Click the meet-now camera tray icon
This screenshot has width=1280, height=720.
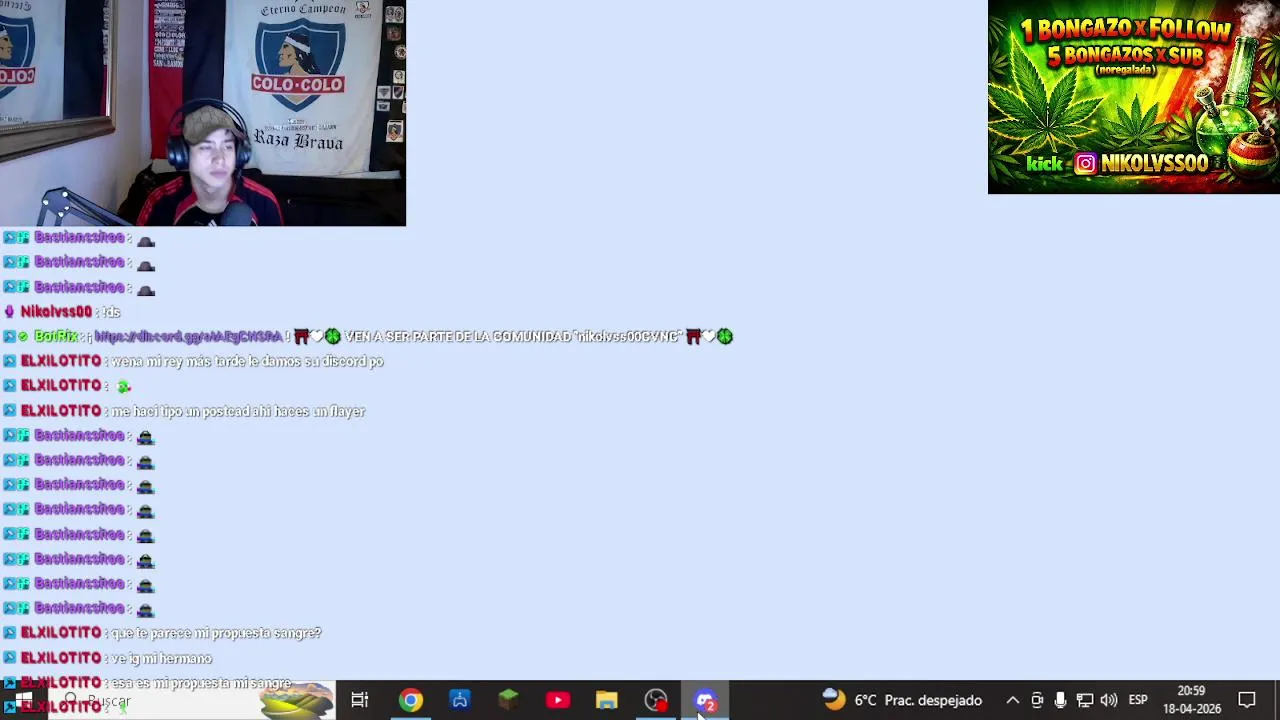pyautogui.click(x=1037, y=700)
